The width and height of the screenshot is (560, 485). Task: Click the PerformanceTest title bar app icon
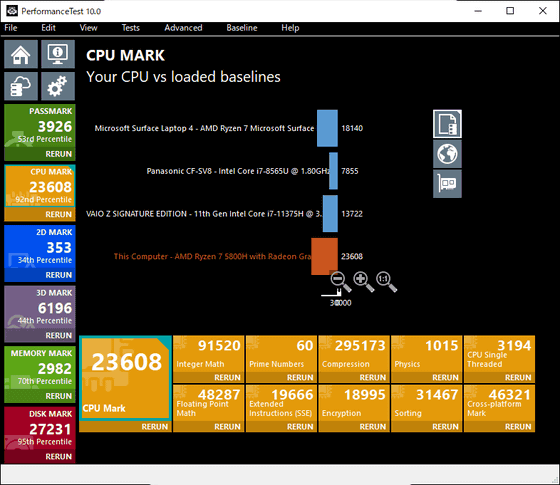point(12,11)
